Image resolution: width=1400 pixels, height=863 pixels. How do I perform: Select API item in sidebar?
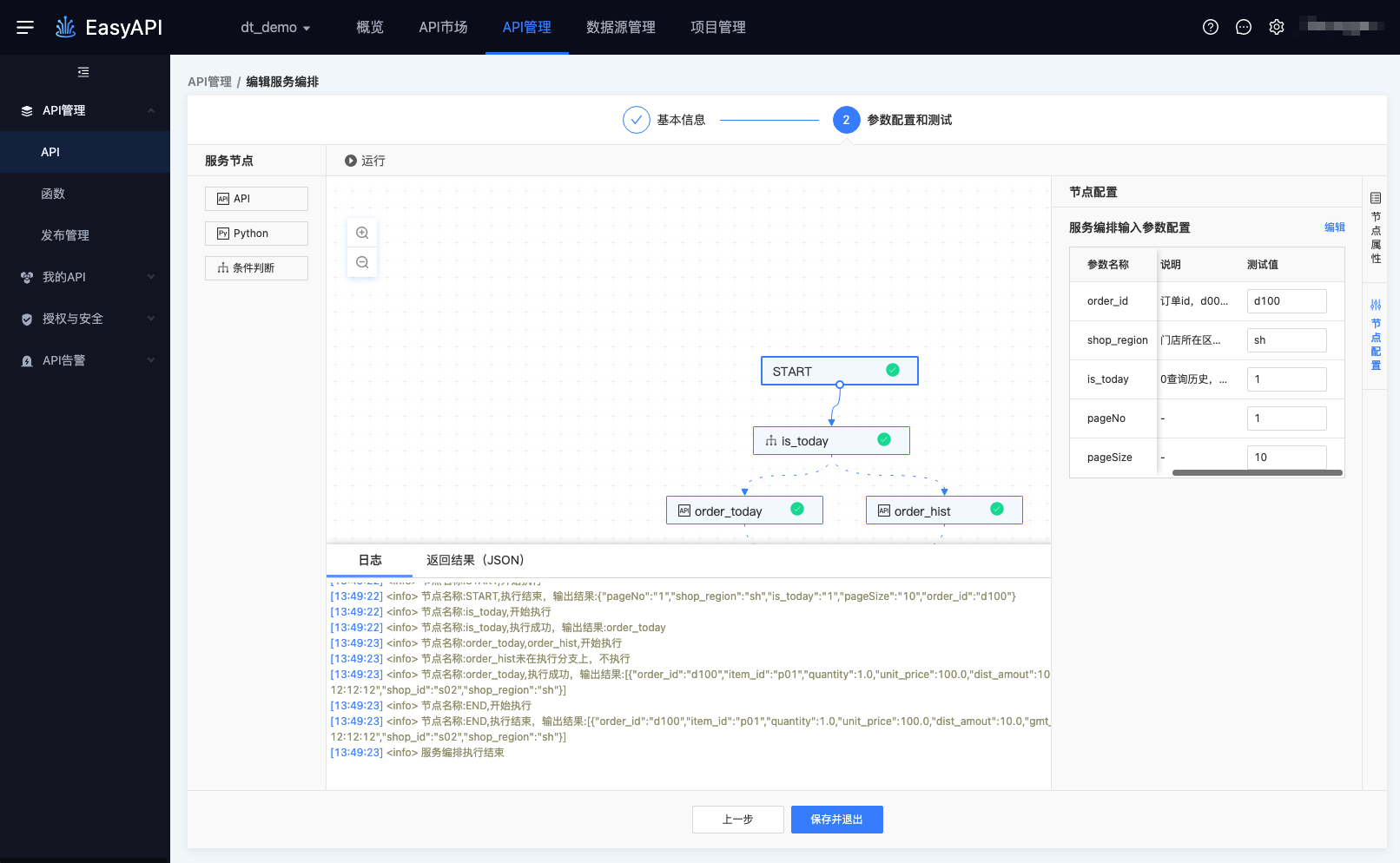click(x=85, y=152)
